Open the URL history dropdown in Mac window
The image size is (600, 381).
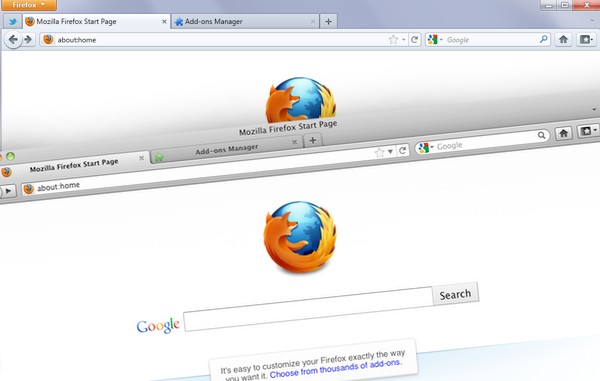point(390,152)
